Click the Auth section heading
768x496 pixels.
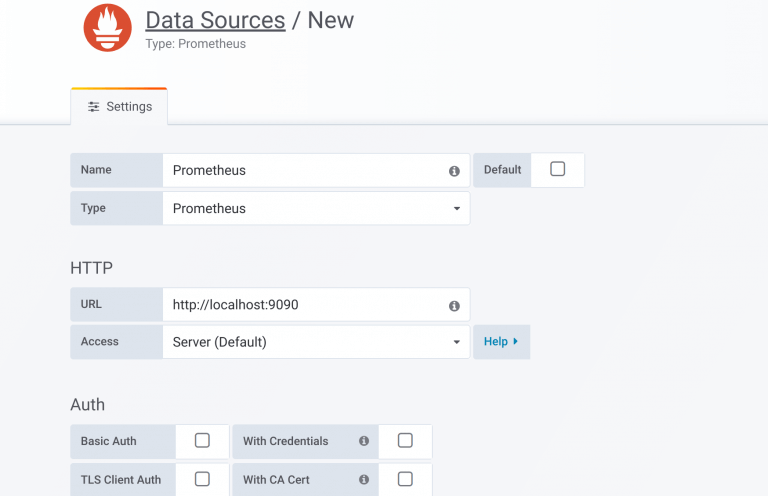(x=88, y=404)
